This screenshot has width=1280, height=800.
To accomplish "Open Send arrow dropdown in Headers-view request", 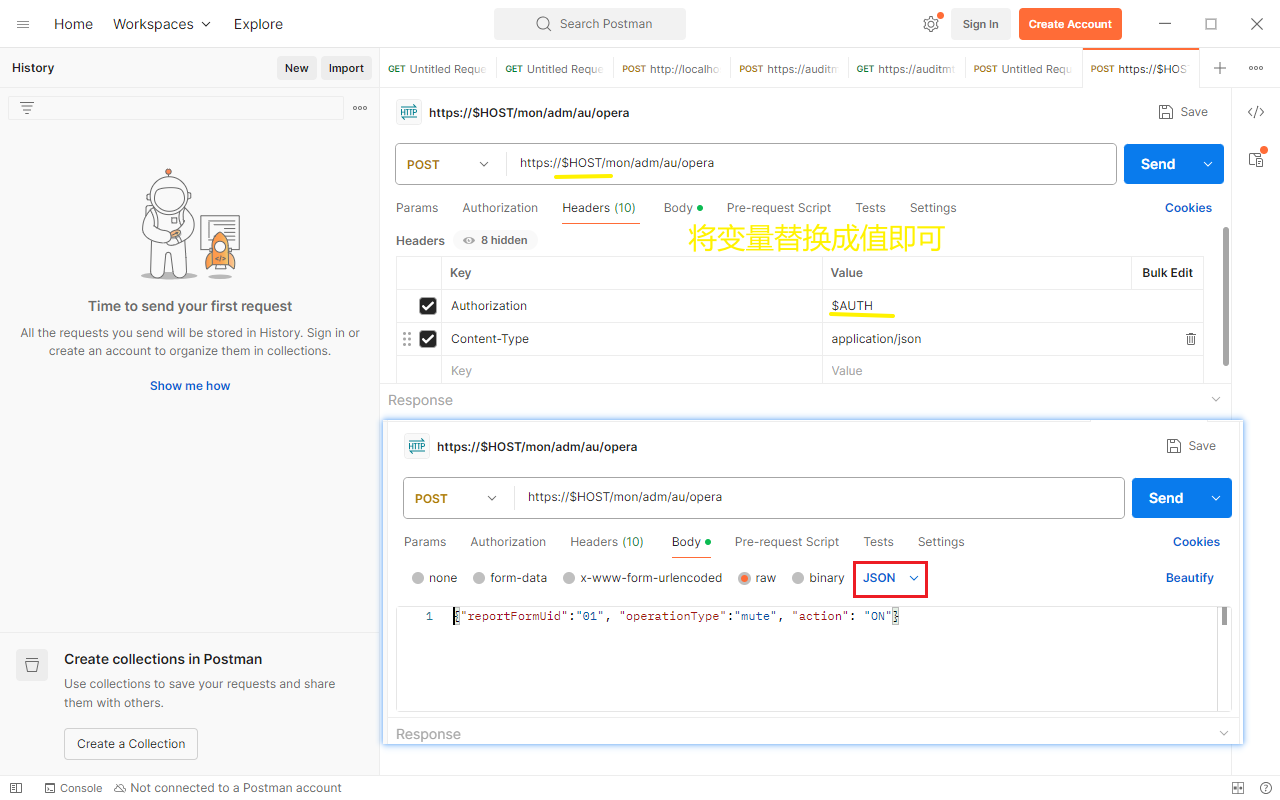I will click(1208, 164).
